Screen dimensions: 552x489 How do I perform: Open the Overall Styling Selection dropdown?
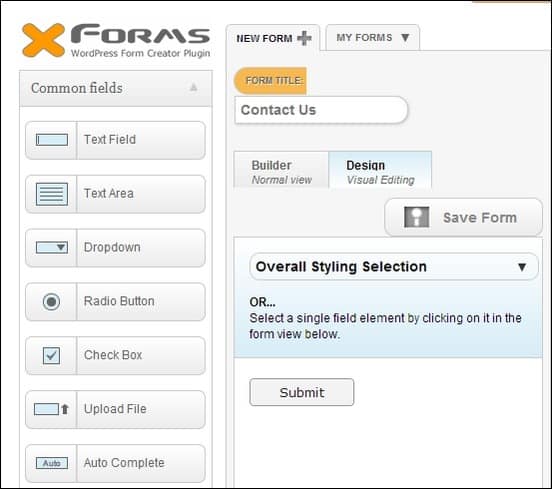pos(394,267)
